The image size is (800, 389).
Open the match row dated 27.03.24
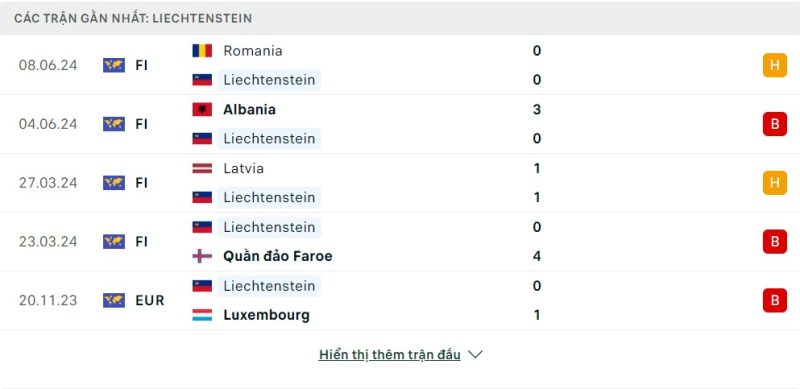click(x=400, y=183)
